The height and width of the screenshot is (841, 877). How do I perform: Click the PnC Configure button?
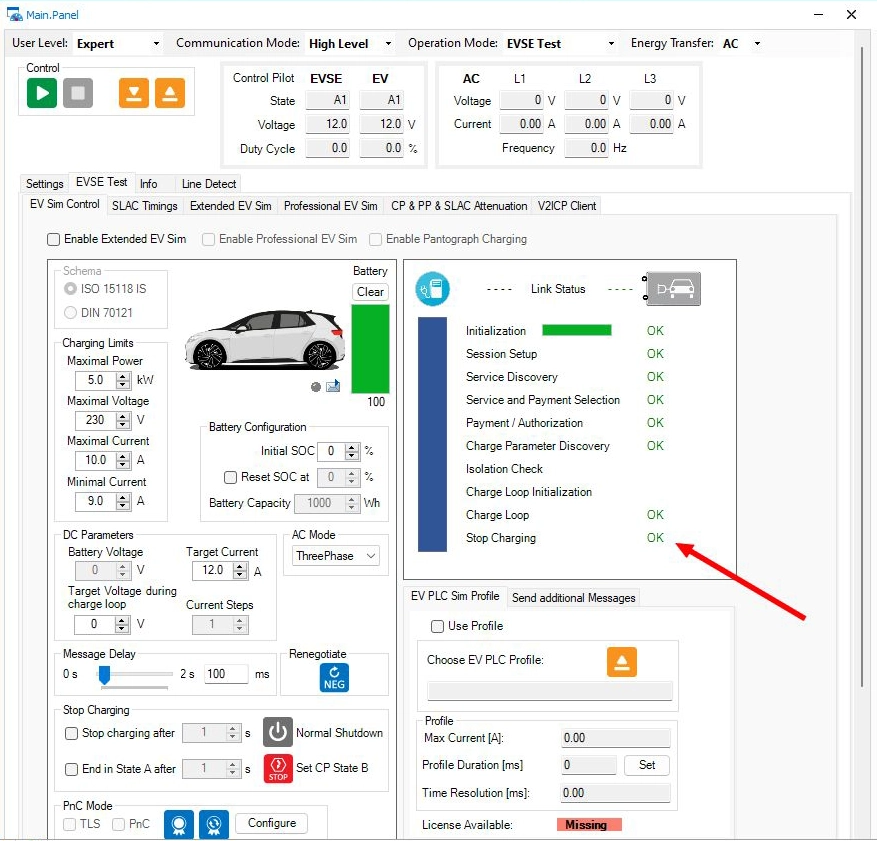[x=272, y=823]
